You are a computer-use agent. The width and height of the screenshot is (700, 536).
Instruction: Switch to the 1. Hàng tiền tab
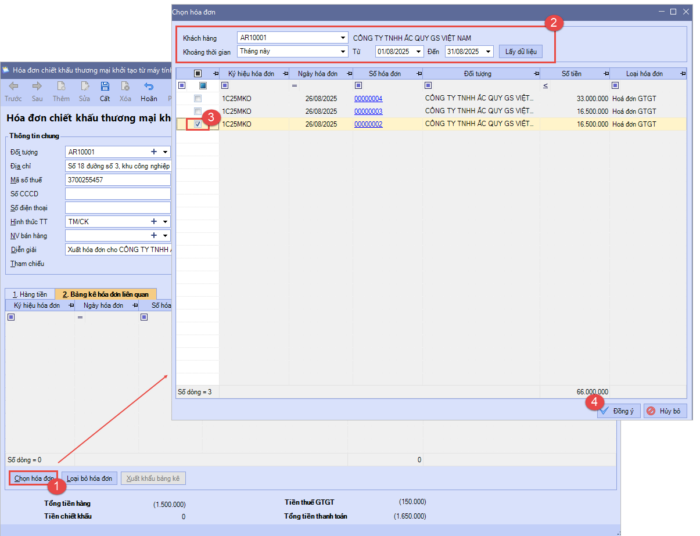[x=29, y=293]
